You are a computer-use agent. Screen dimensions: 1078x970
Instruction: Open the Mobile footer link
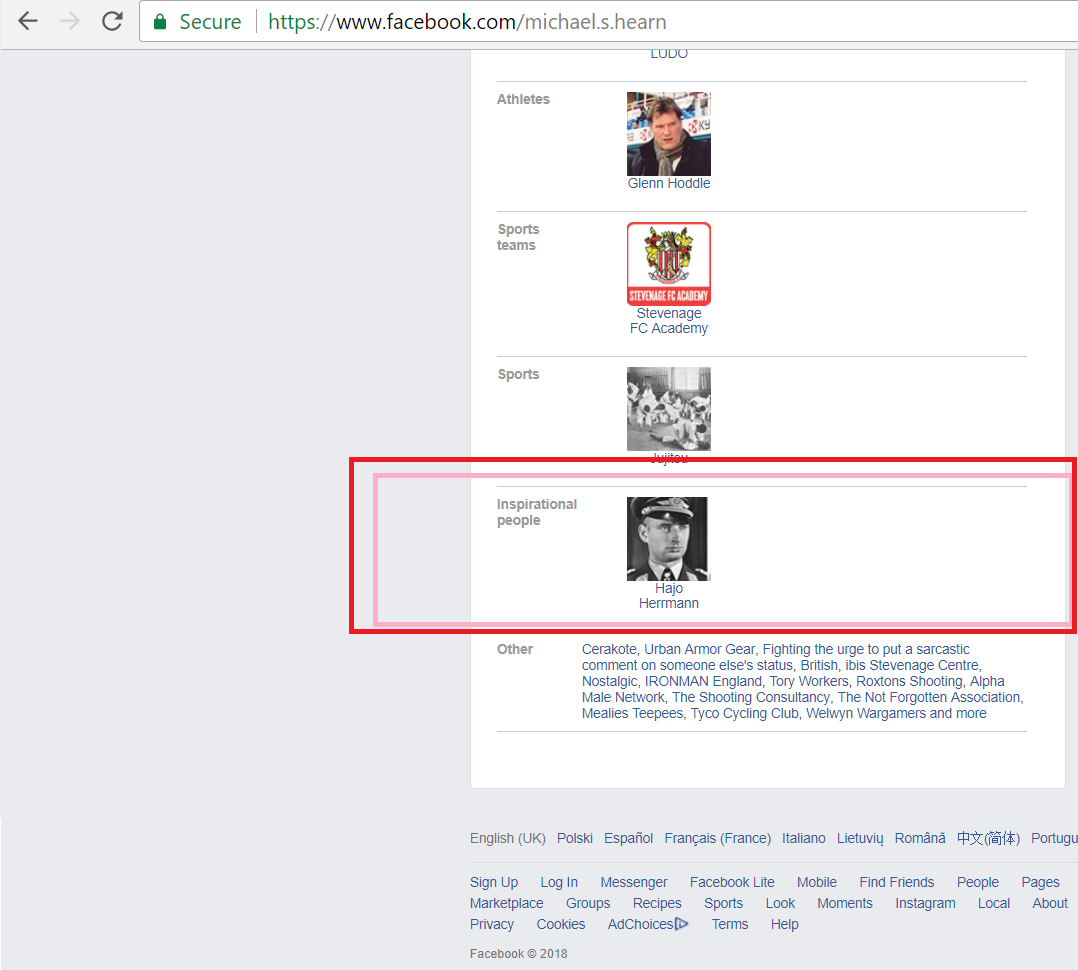817,883
